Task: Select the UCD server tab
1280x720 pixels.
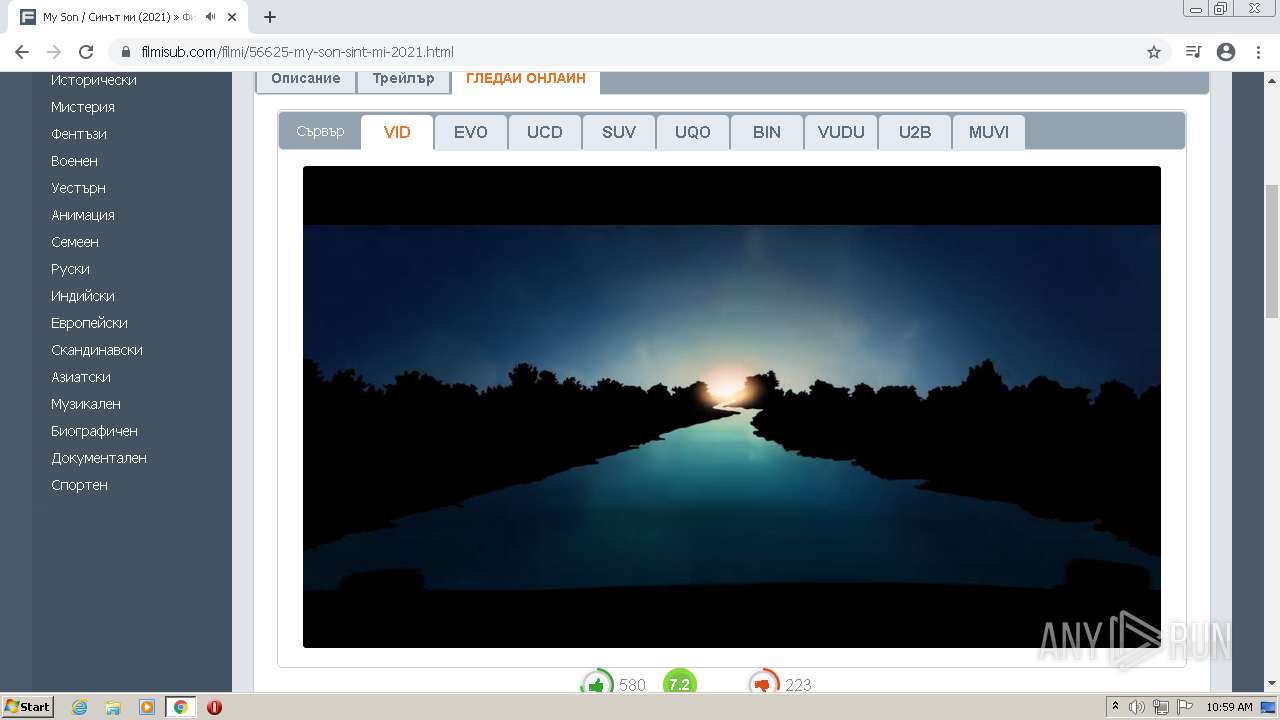Action: [545, 132]
